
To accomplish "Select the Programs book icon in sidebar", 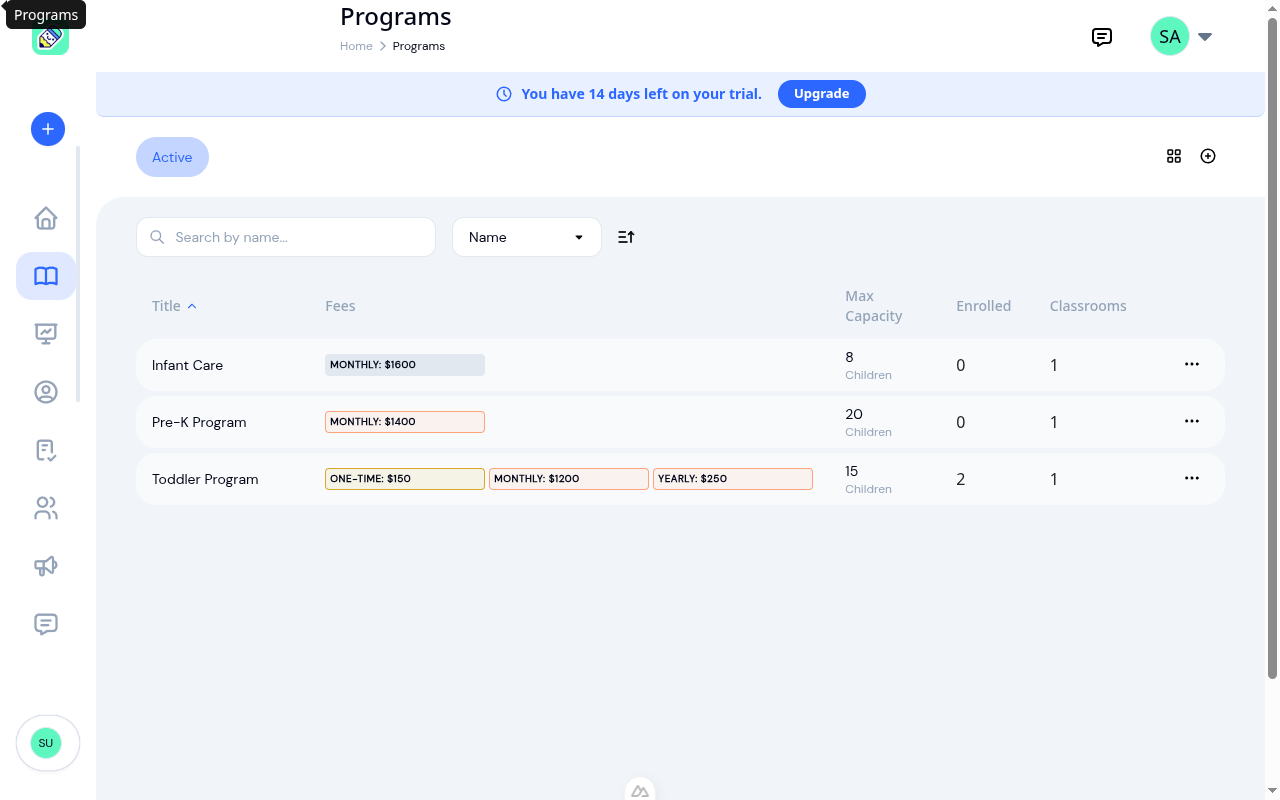I will [x=46, y=276].
